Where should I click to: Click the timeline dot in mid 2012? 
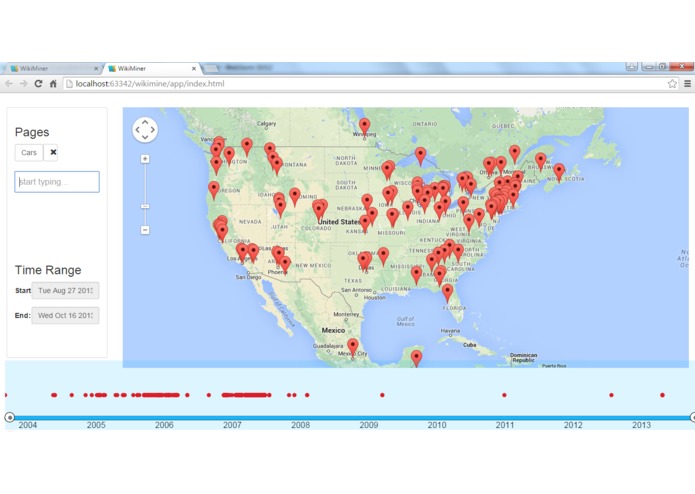[612, 395]
